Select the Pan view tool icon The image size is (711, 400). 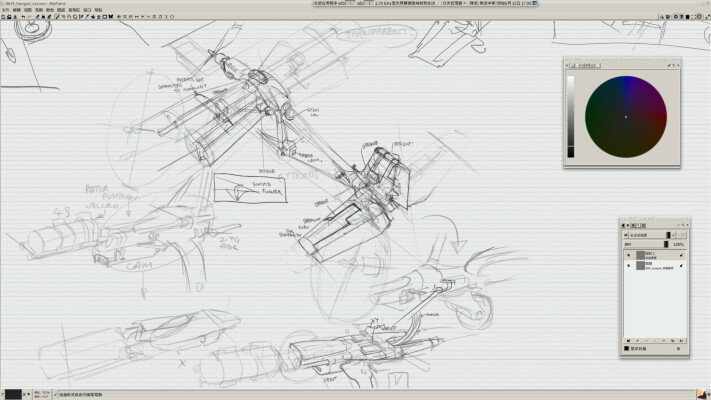tap(118, 17)
